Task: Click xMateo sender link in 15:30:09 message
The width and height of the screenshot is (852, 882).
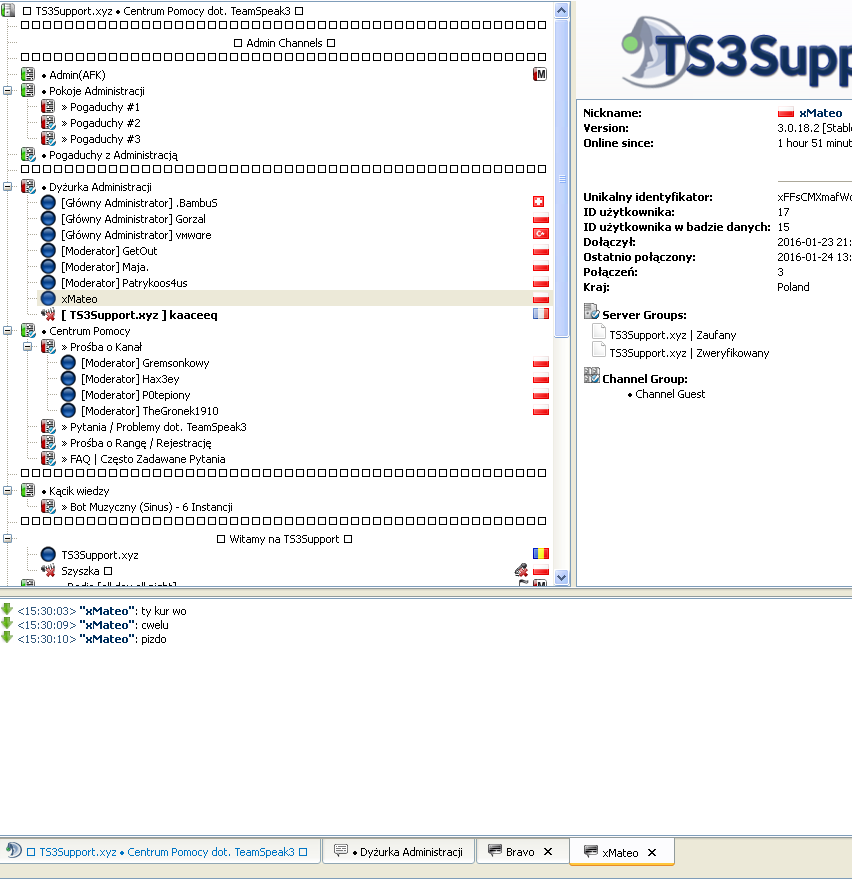Action: click(107, 625)
